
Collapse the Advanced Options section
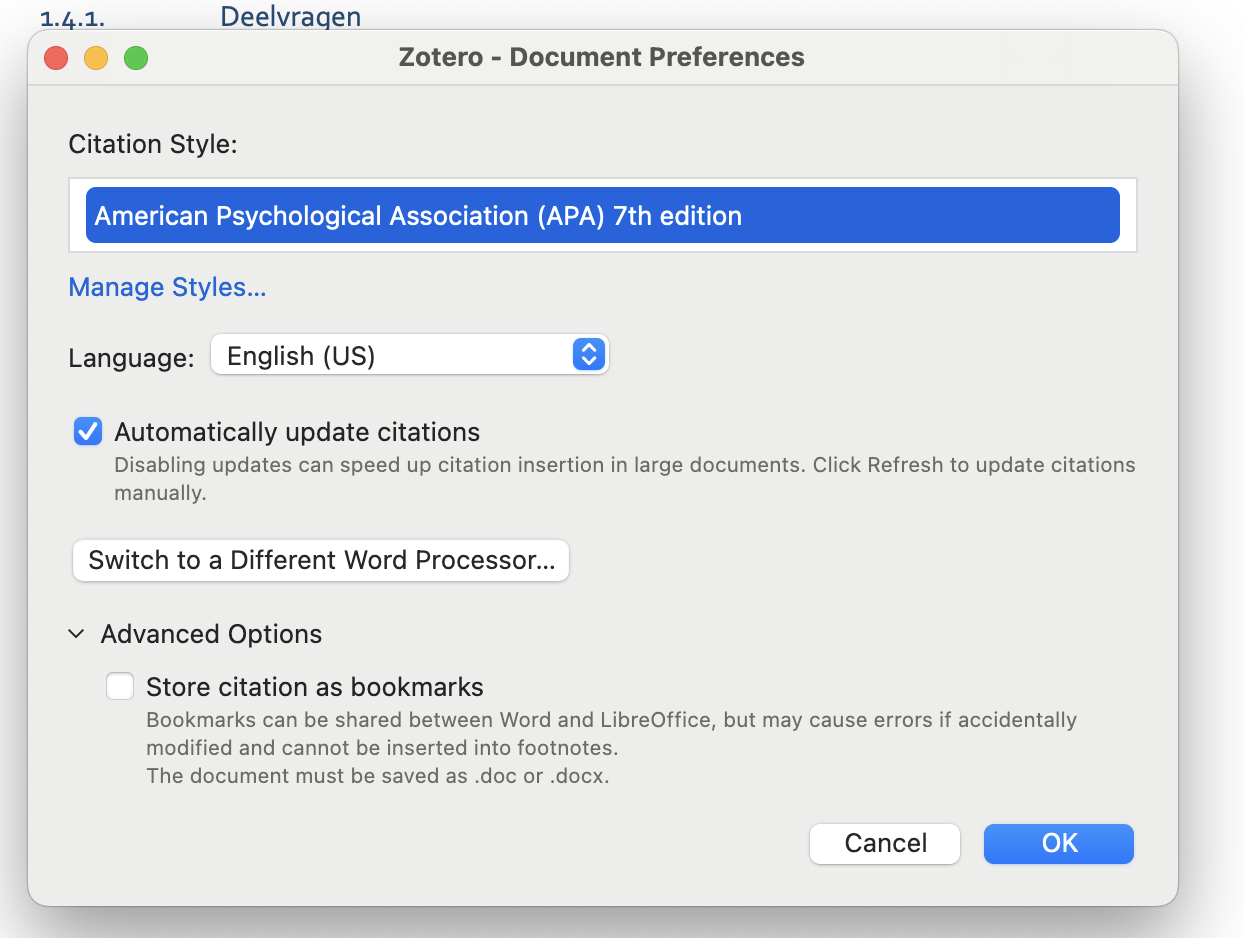tap(76, 634)
